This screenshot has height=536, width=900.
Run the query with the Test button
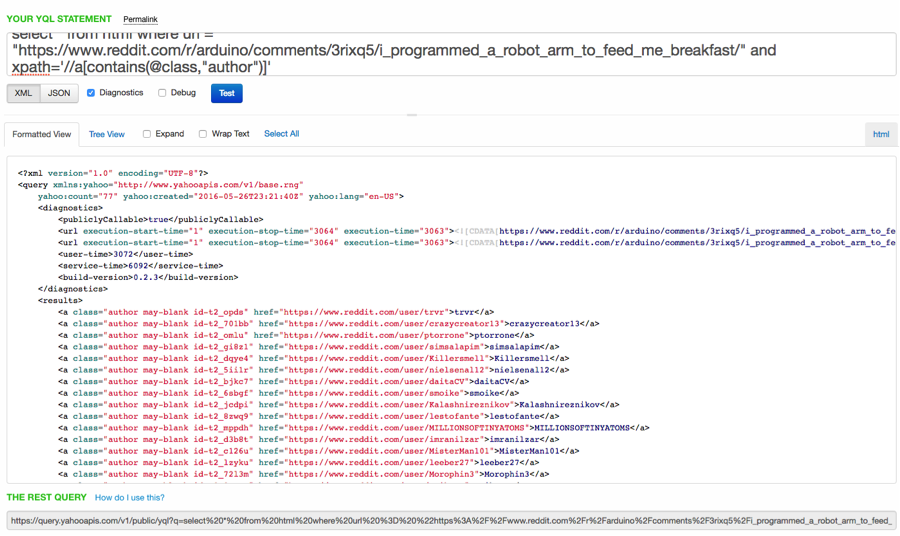[x=227, y=93]
